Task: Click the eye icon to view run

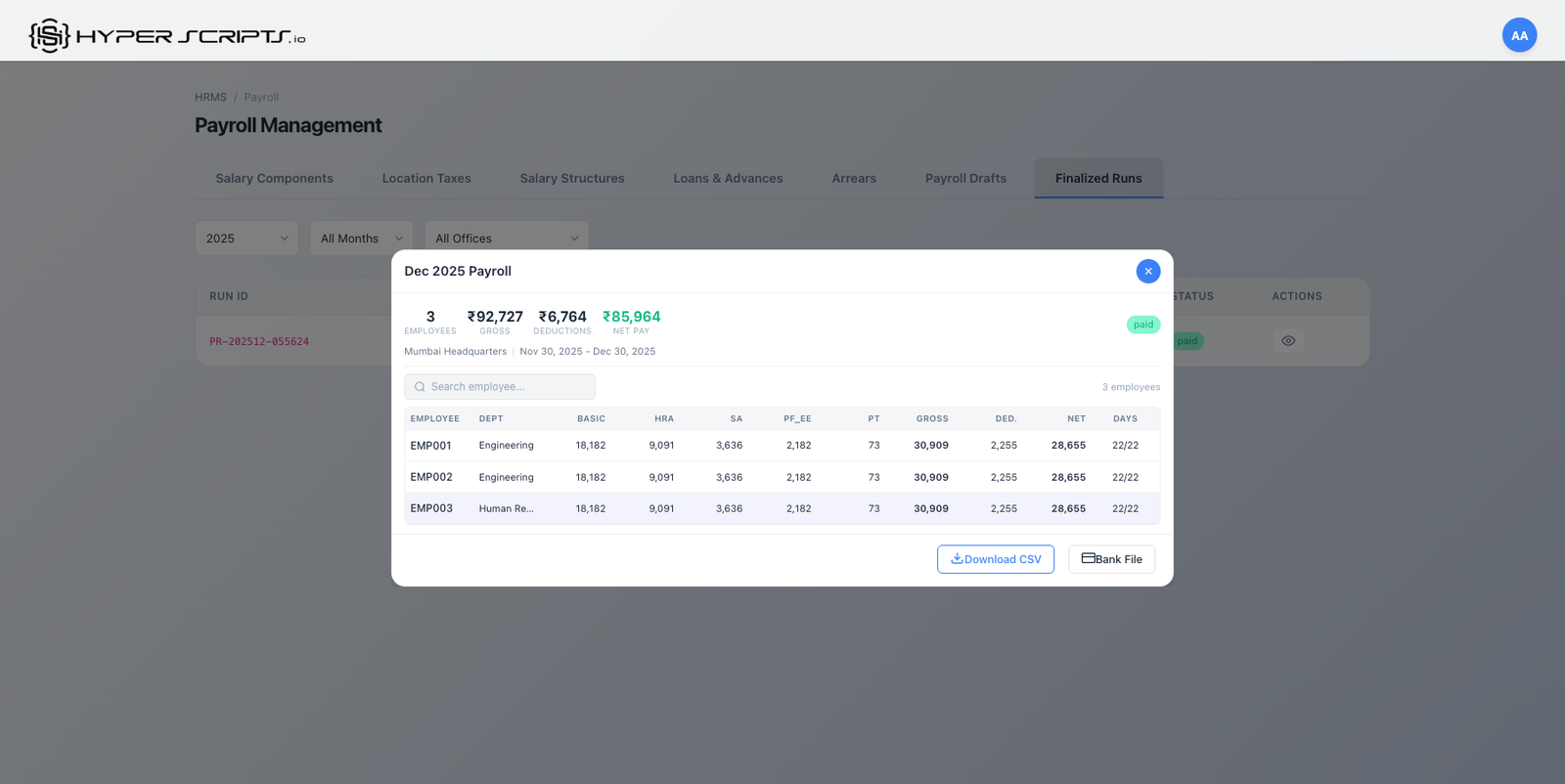Action: click(x=1287, y=341)
